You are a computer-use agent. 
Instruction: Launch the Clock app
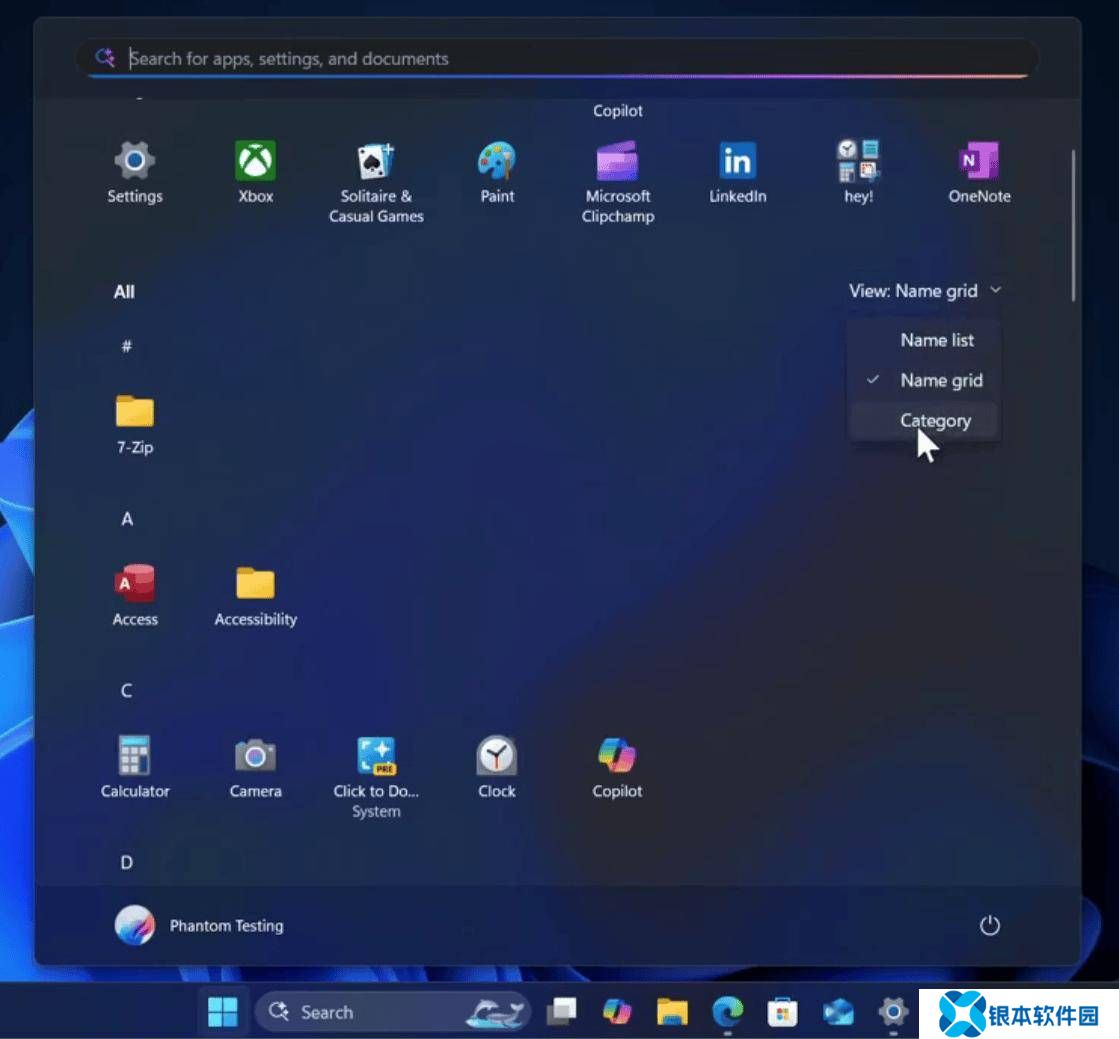497,768
